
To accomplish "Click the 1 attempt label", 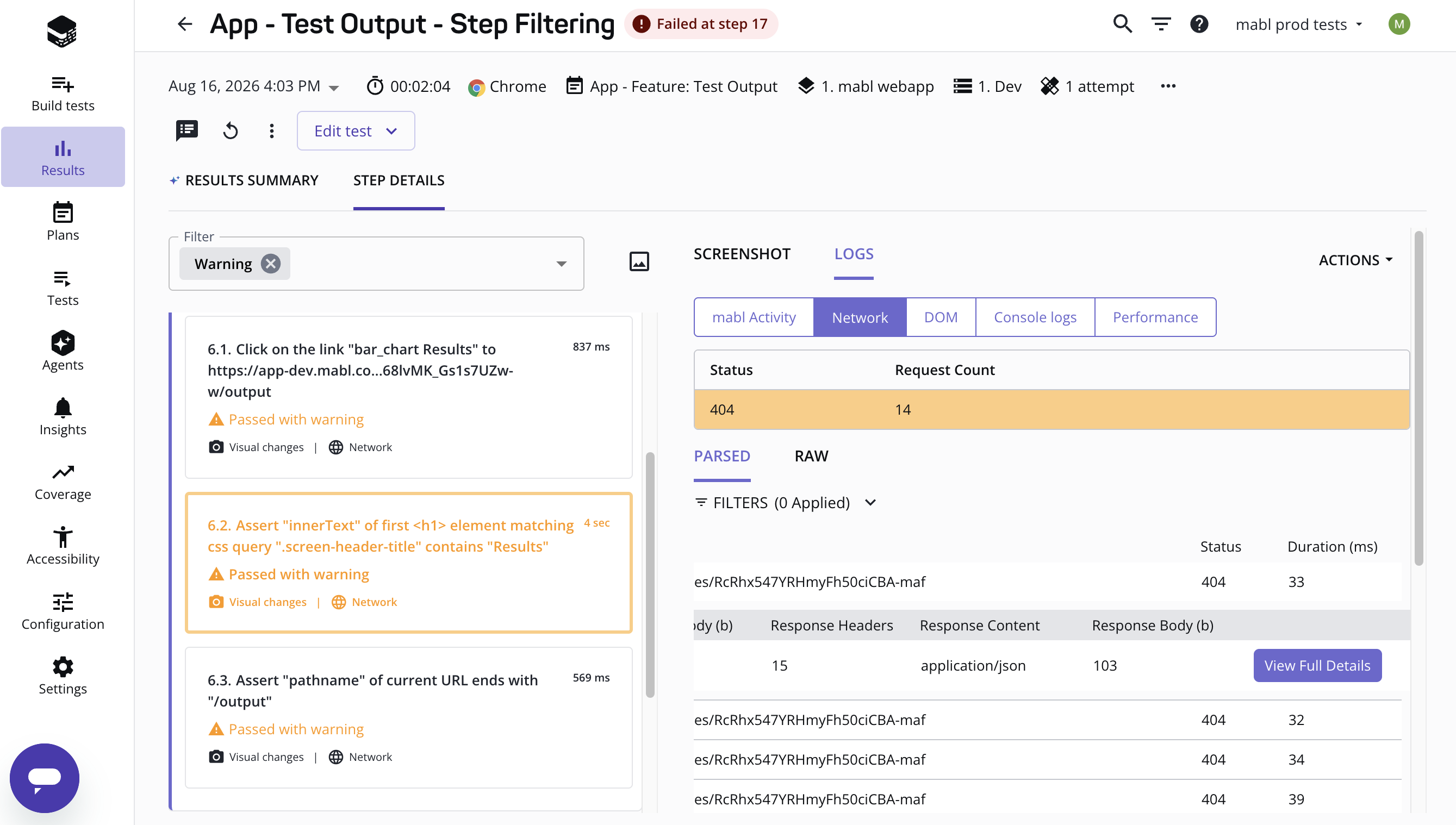I will (1099, 87).
